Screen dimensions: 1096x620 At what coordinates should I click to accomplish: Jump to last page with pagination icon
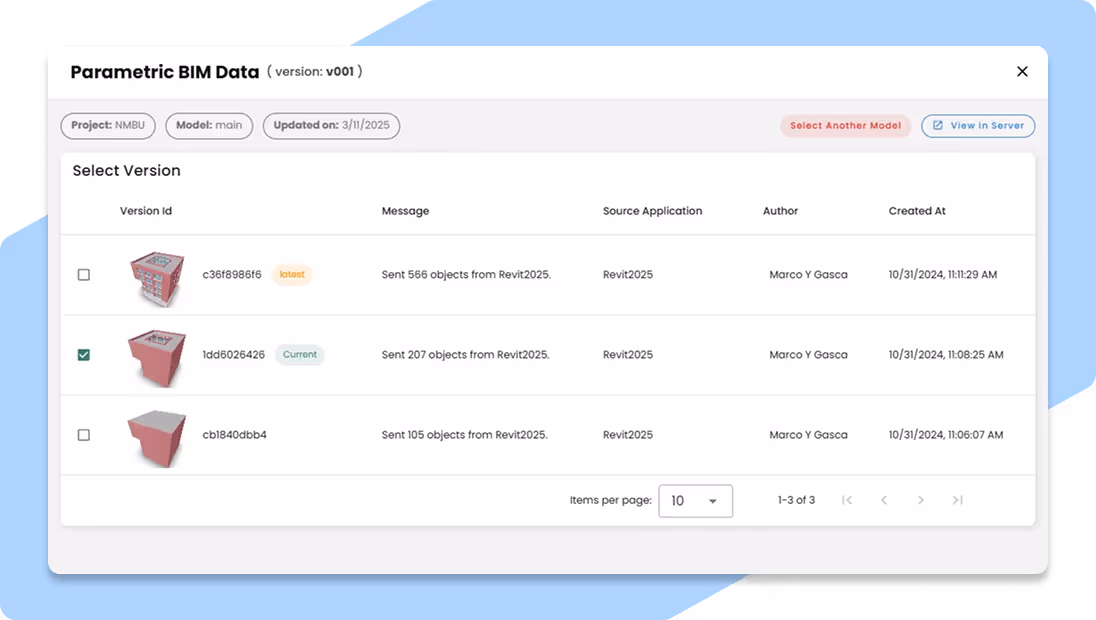[957, 500]
